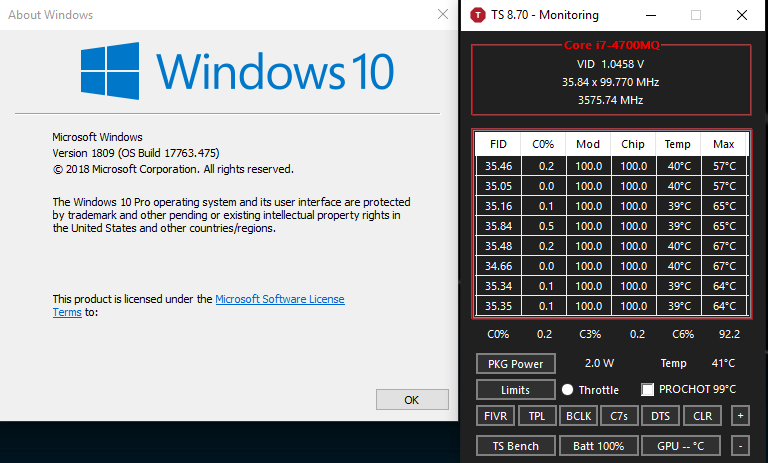
Task: Click the BCLK button
Action: pyautogui.click(x=578, y=416)
